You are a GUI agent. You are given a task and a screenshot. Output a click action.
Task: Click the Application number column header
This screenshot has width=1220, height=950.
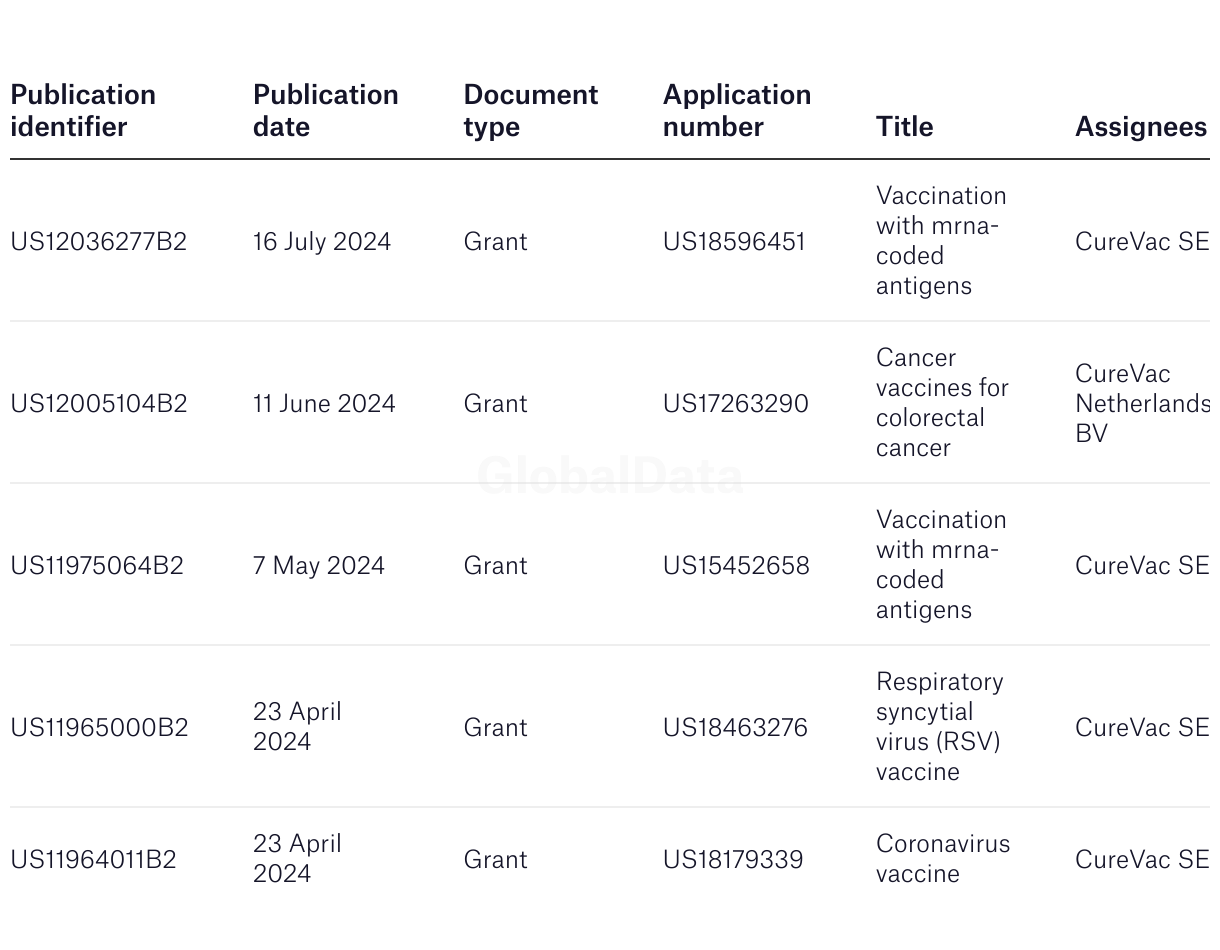click(x=736, y=111)
